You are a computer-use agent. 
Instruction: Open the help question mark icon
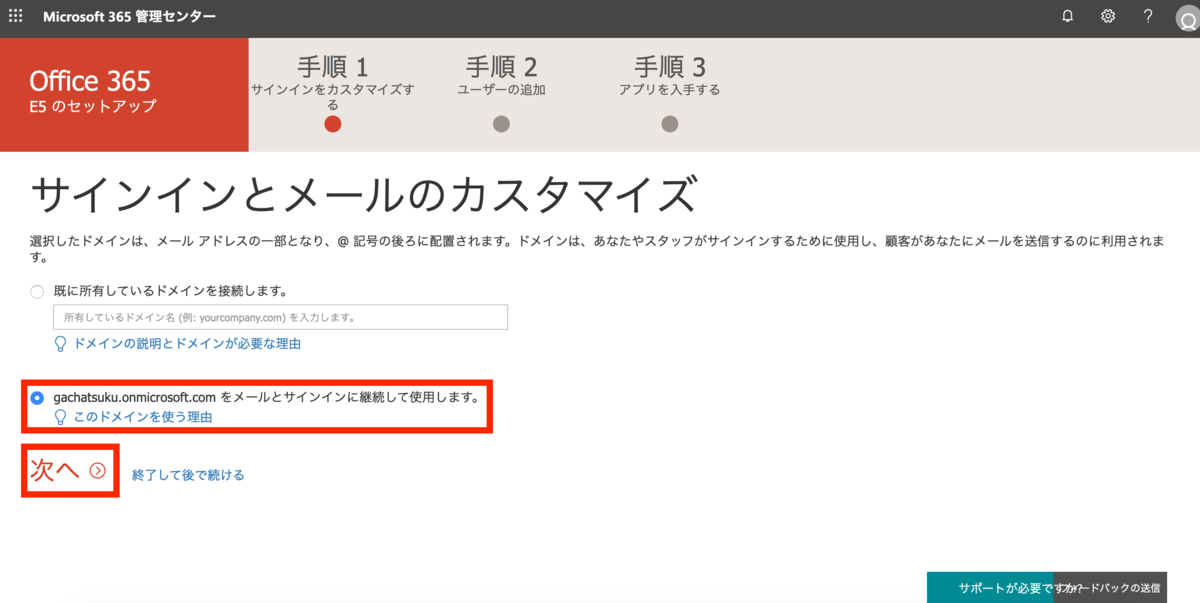(x=1148, y=17)
